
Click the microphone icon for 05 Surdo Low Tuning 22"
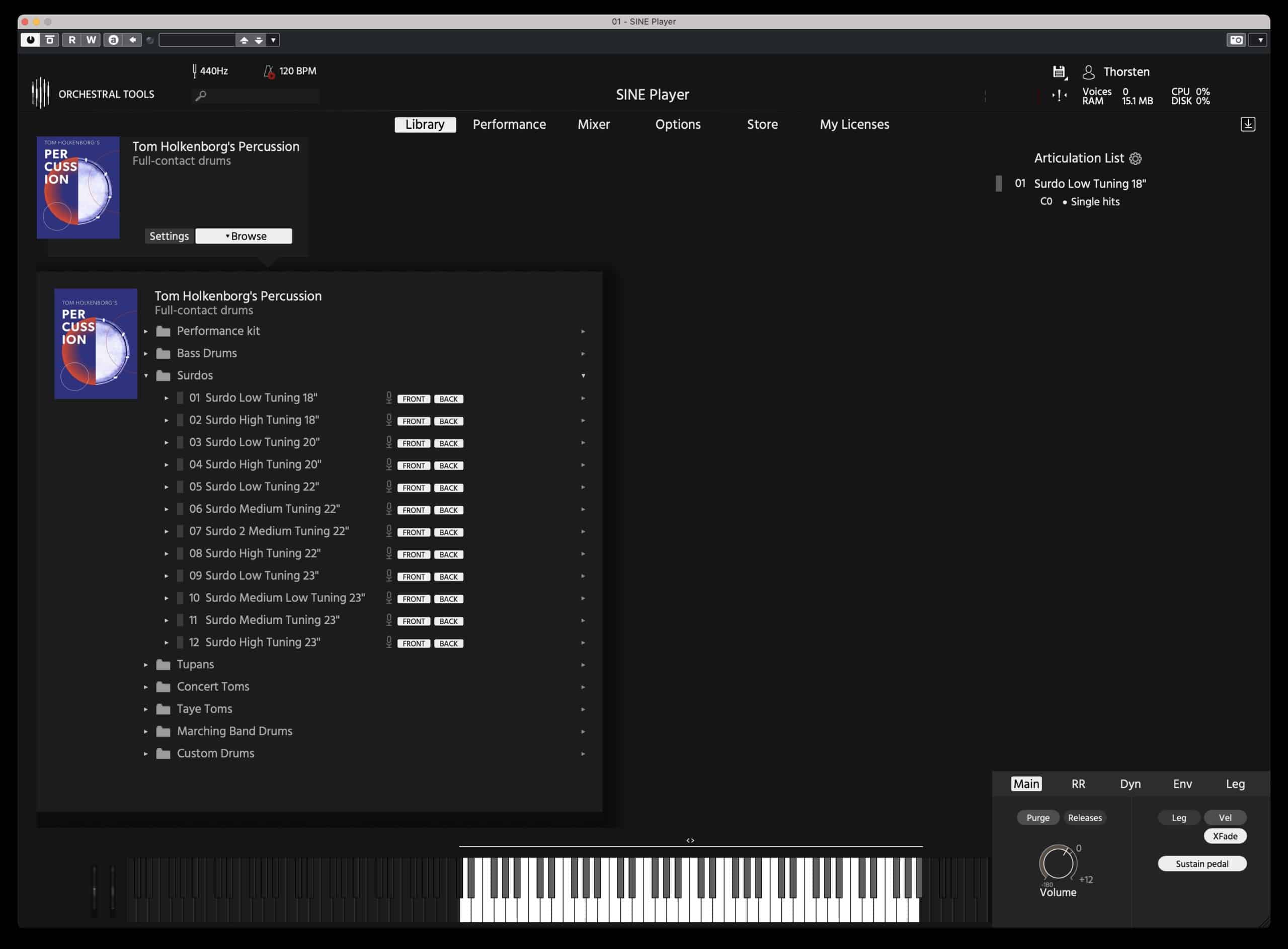(x=389, y=487)
